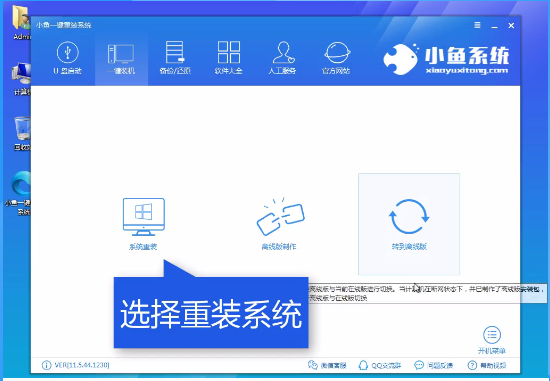Click the 系统重装 monitor icon

point(143,217)
